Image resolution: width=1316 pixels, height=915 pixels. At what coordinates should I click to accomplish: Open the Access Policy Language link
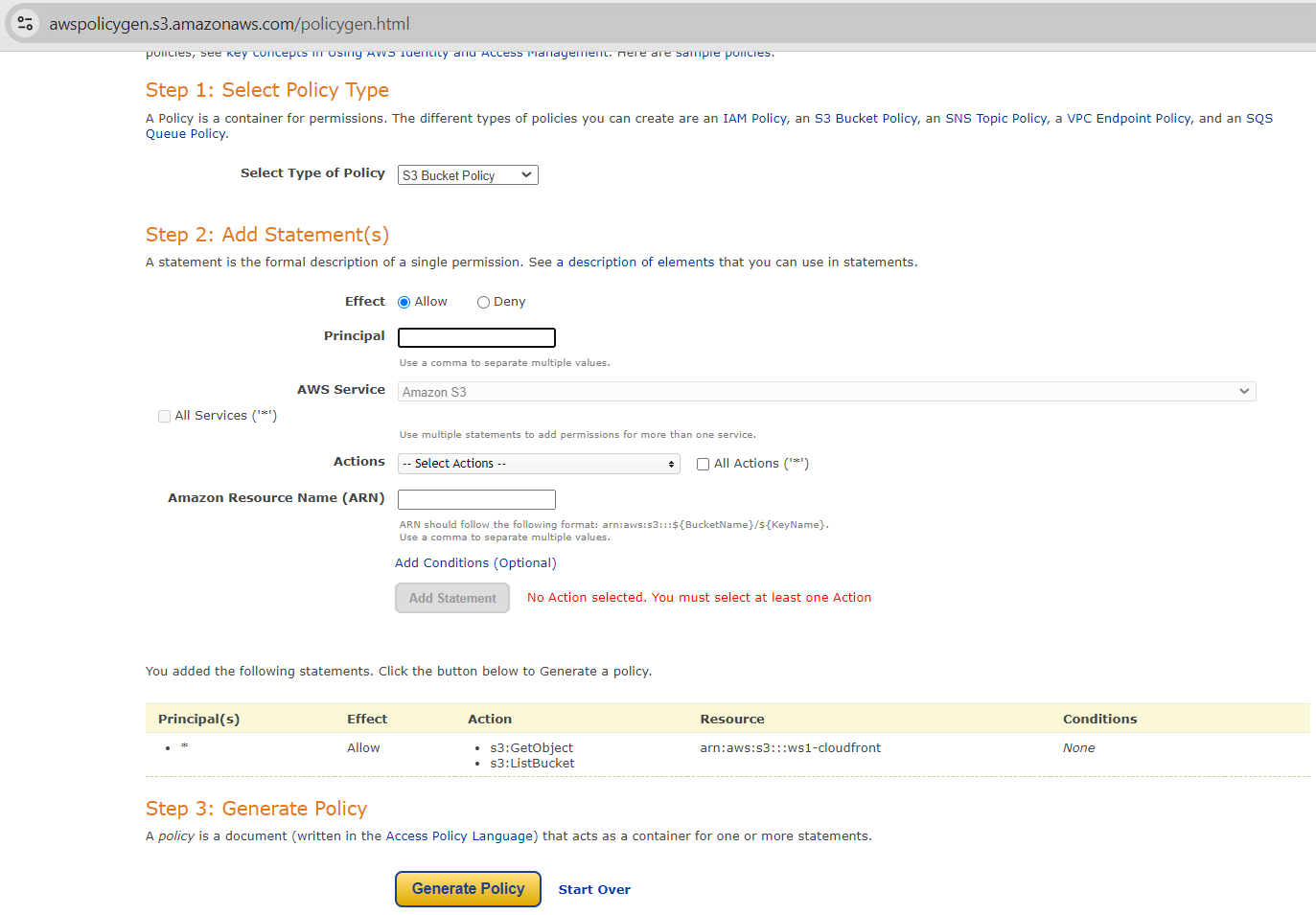pyautogui.click(x=461, y=836)
